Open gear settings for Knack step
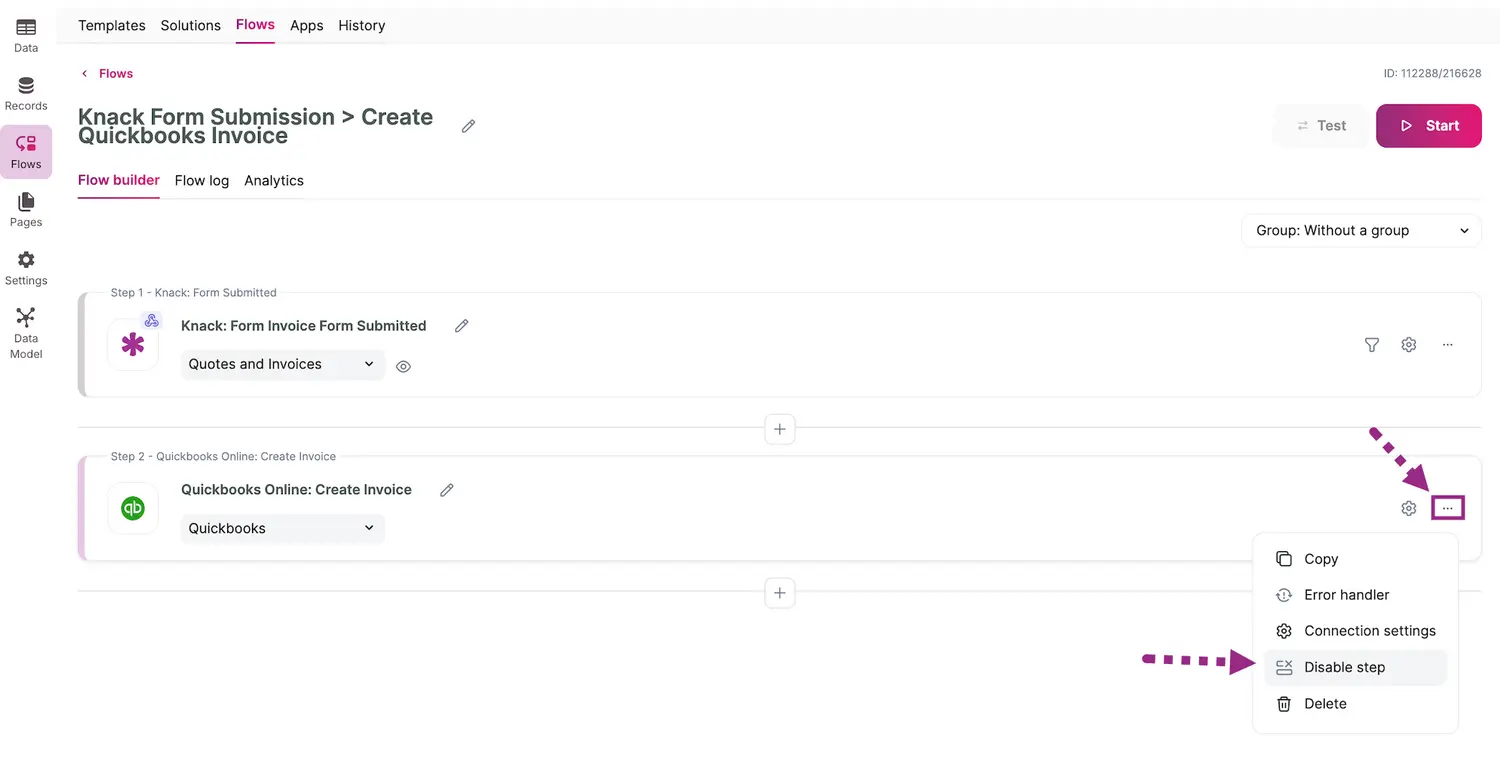The image size is (1500, 773). 1409,345
